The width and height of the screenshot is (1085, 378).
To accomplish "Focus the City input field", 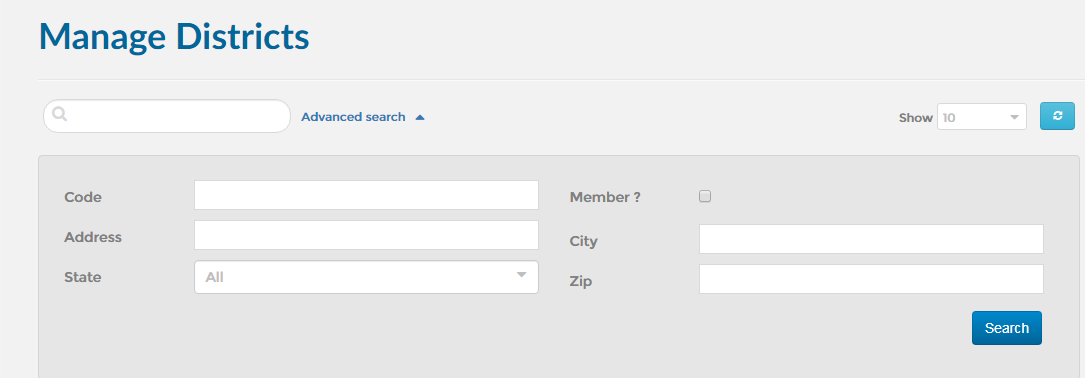I will click(871, 239).
